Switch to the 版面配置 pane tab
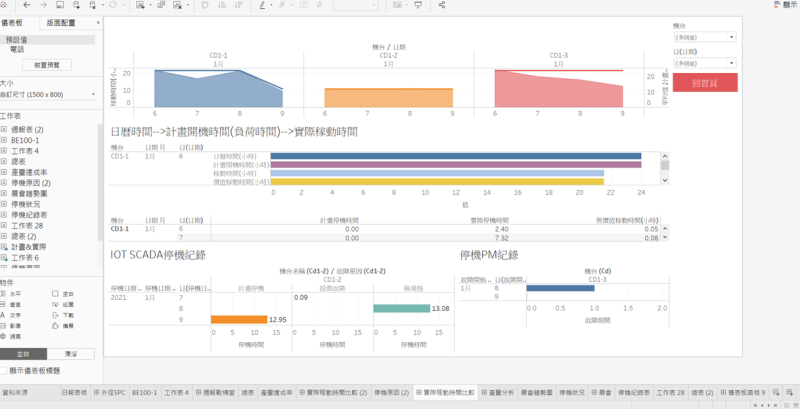The image size is (800, 409). pyautogui.click(x=61, y=22)
